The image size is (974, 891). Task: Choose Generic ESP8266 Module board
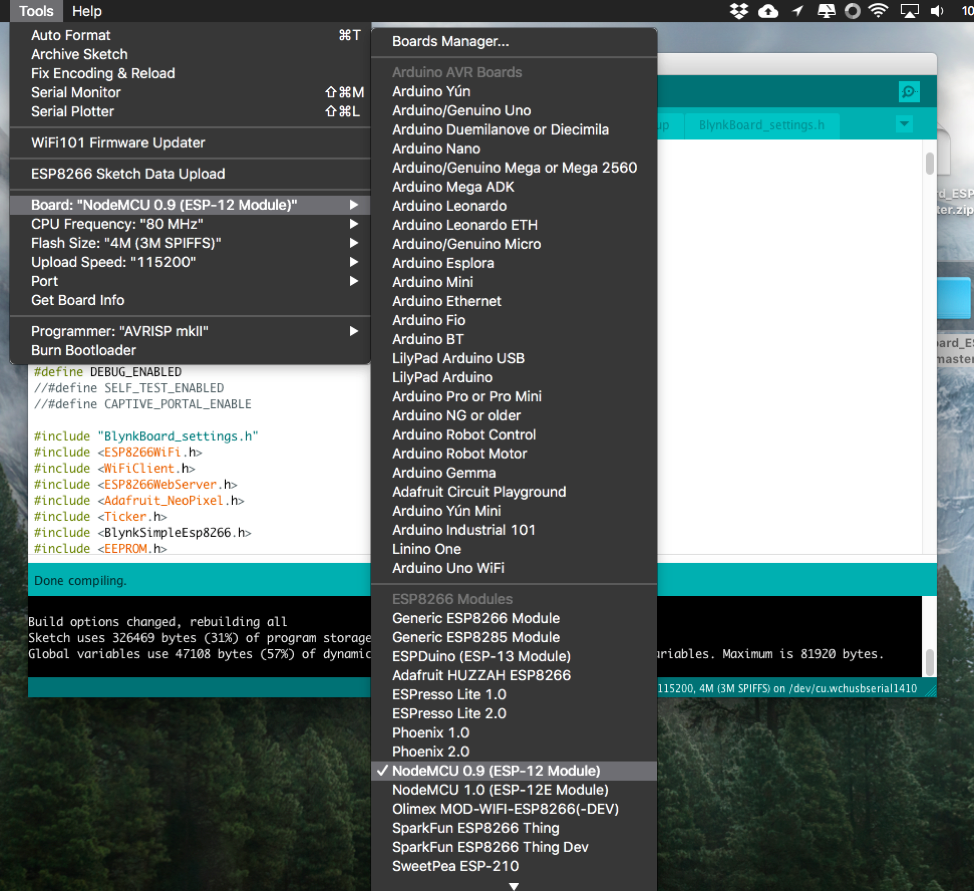pos(475,618)
